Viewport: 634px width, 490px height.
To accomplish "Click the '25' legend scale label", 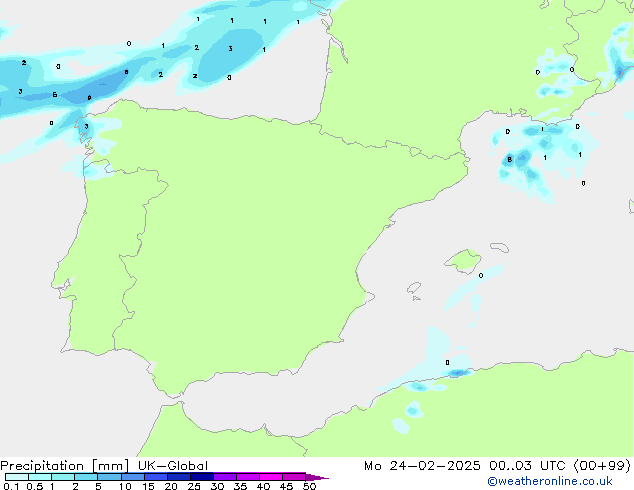I will click(x=194, y=486).
